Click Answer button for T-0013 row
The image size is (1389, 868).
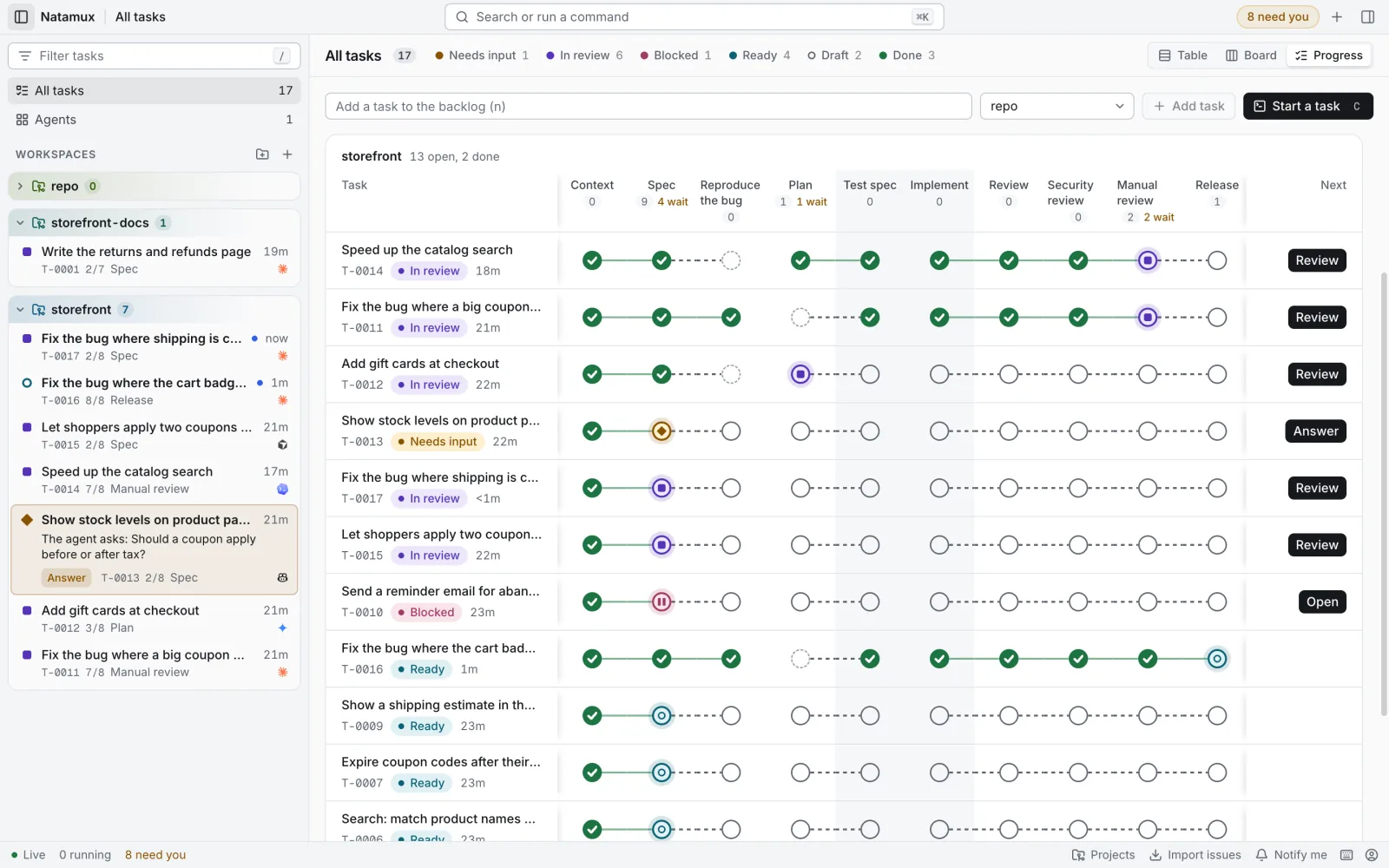pyautogui.click(x=1315, y=431)
